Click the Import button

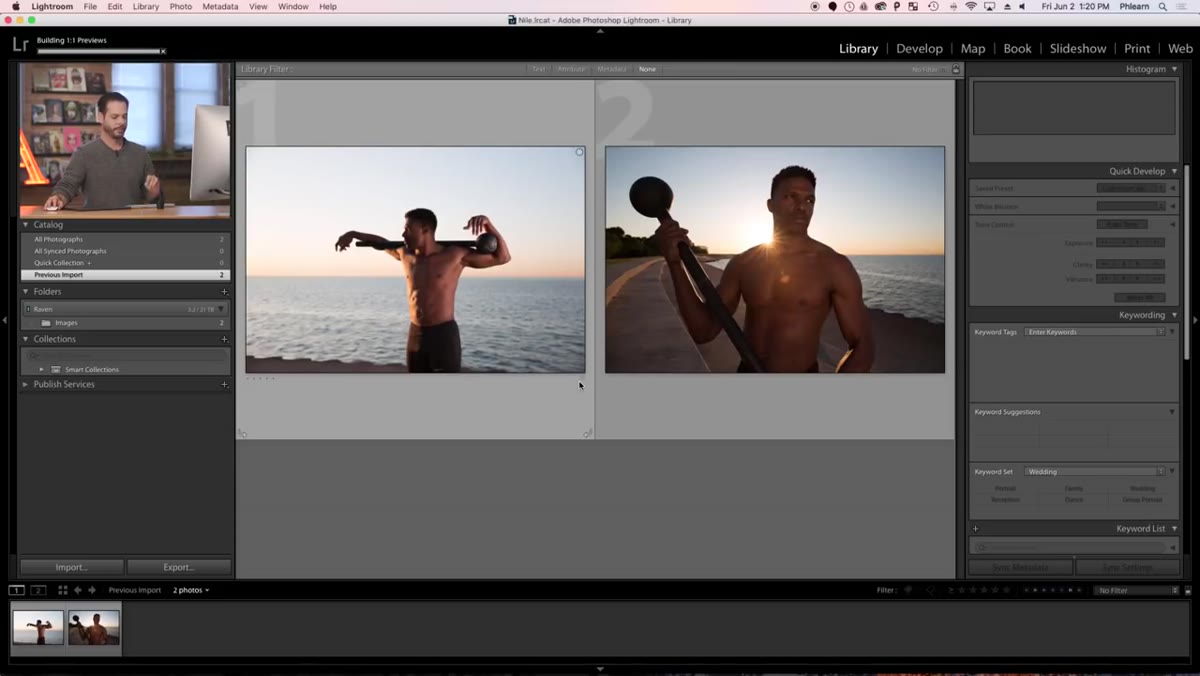(x=71, y=567)
